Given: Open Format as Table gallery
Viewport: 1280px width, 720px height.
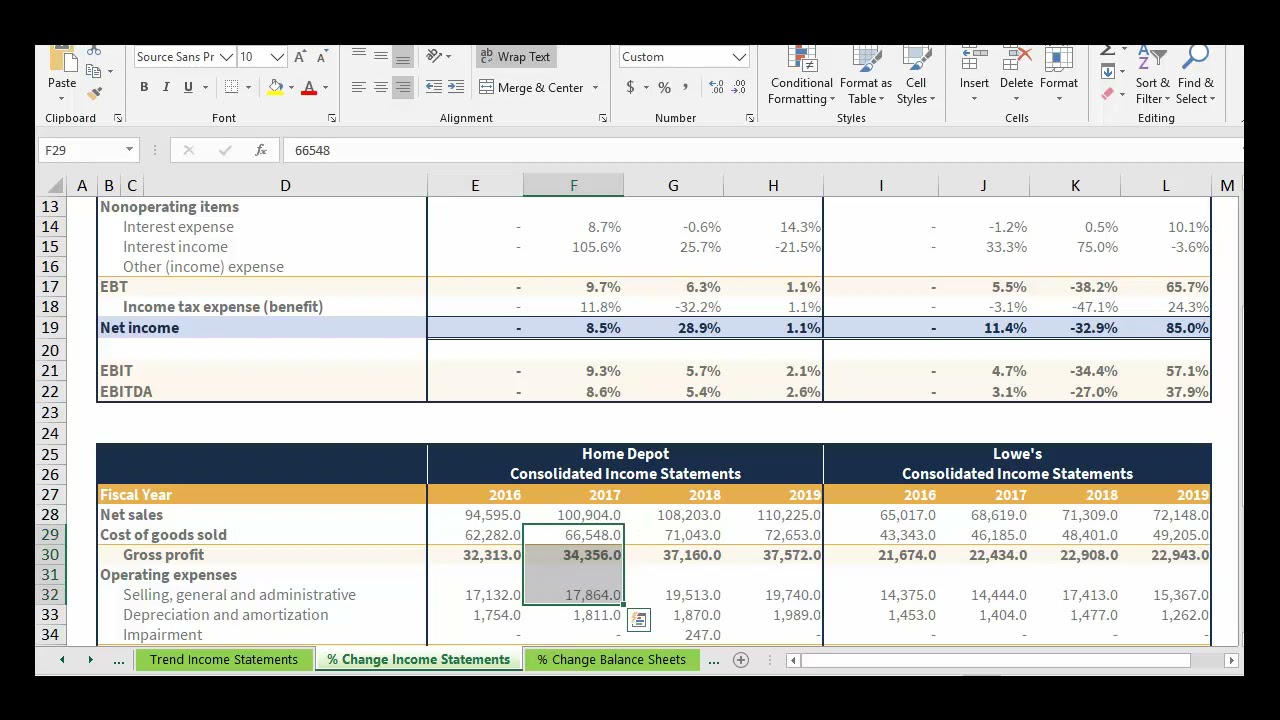Looking at the screenshot, I should 866,76.
